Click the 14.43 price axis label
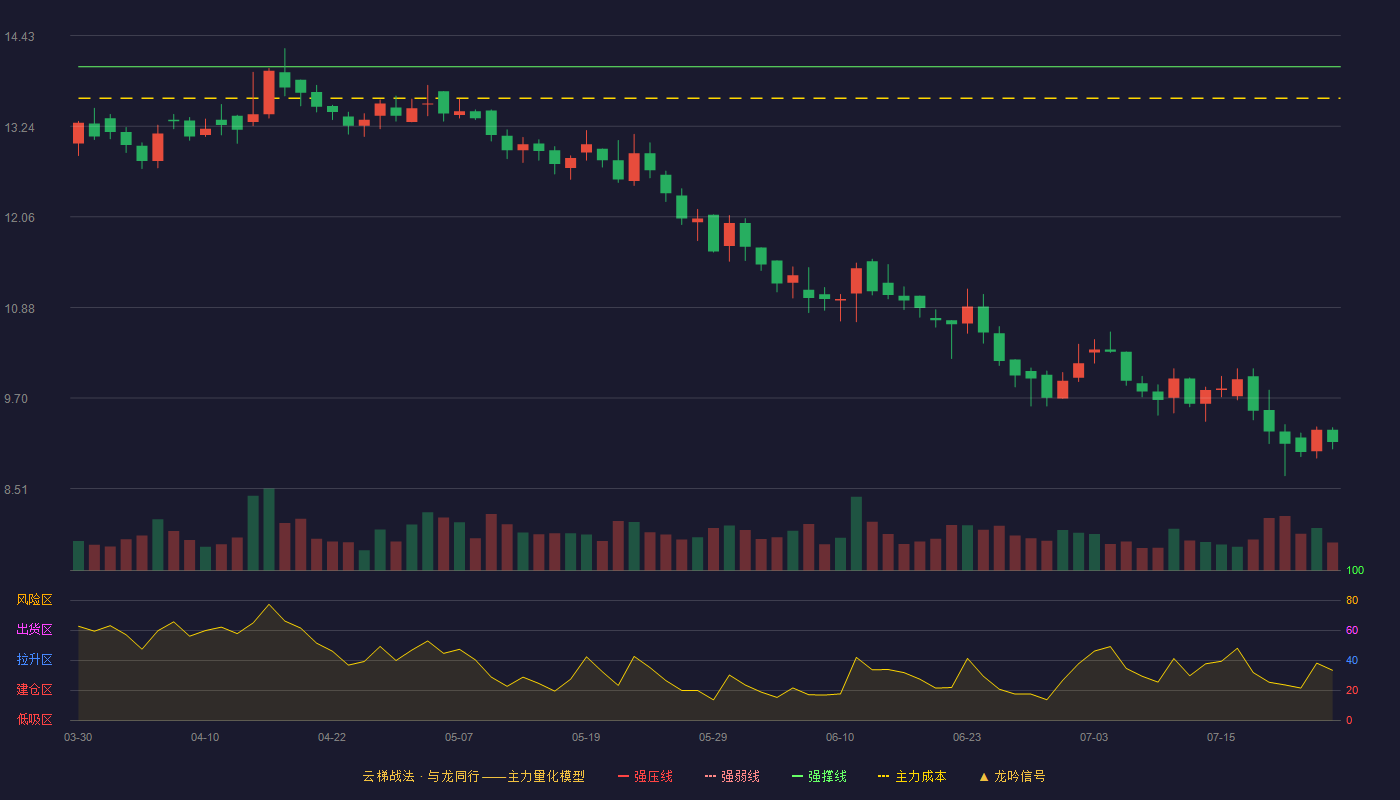 click(x=19, y=37)
